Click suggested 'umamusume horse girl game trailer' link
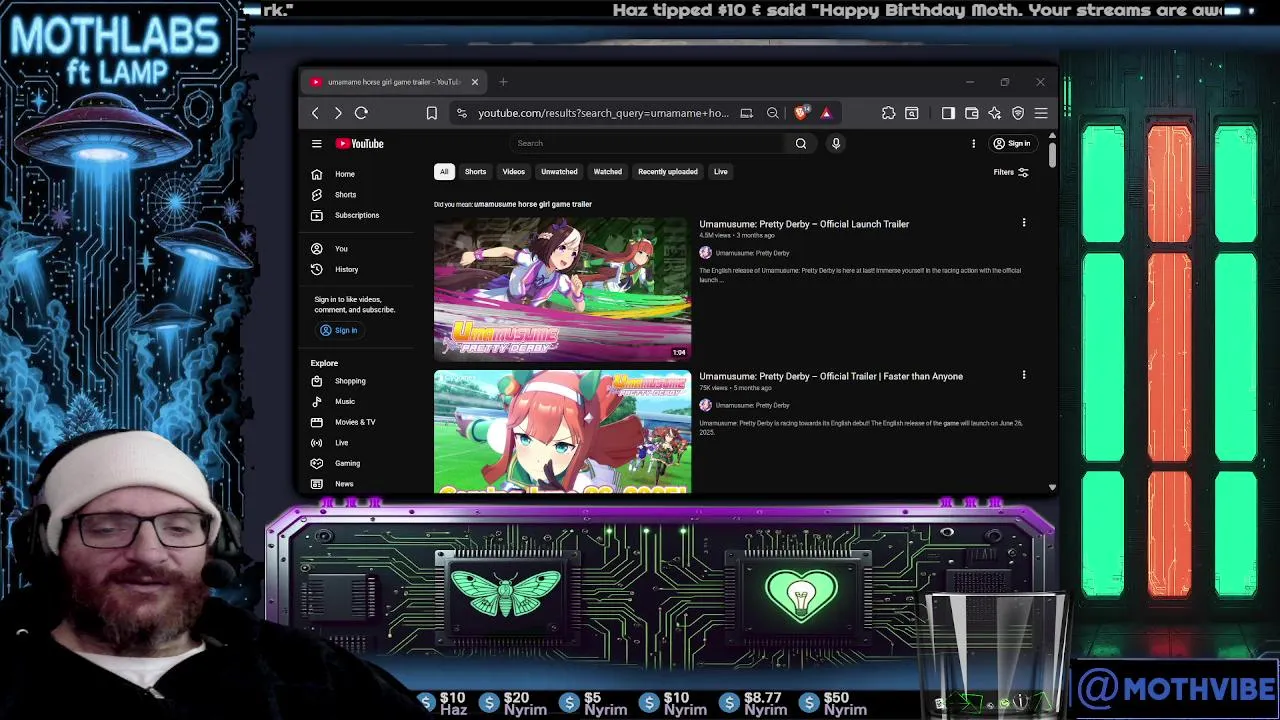Screen dimensions: 1280x720 (533, 204)
